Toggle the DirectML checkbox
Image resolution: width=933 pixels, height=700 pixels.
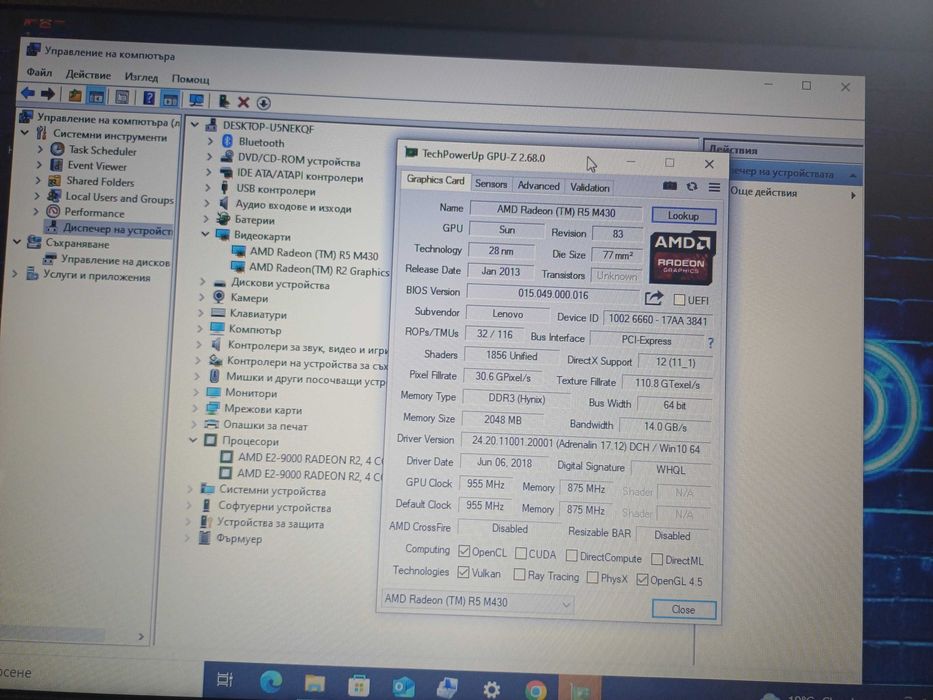[657, 559]
